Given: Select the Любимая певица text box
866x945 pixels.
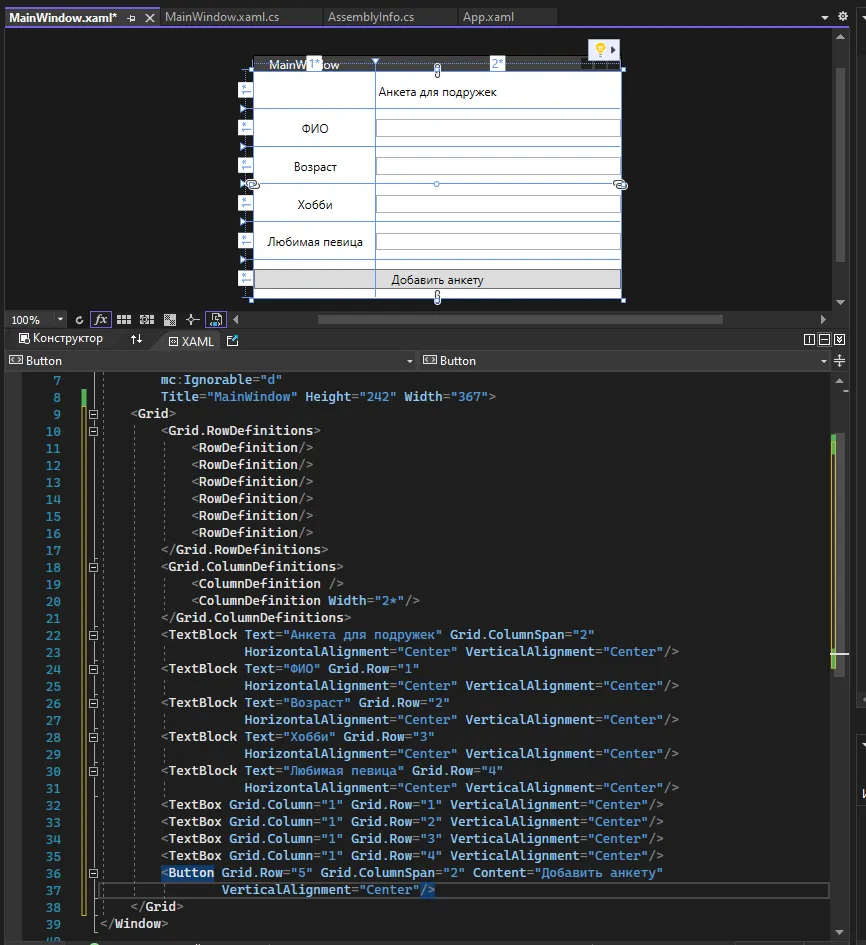Looking at the screenshot, I should pos(498,241).
